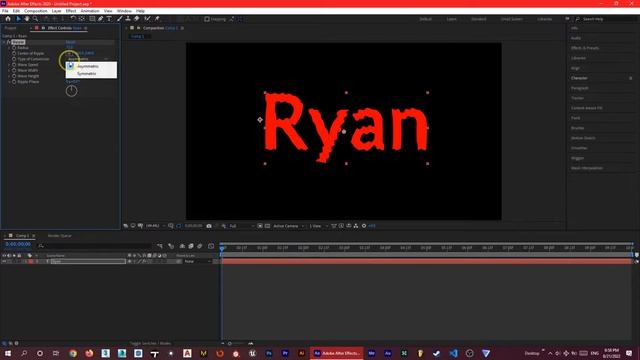Toggle the Ripple Phase stopwatch
640x360 pixels.
[14, 82]
